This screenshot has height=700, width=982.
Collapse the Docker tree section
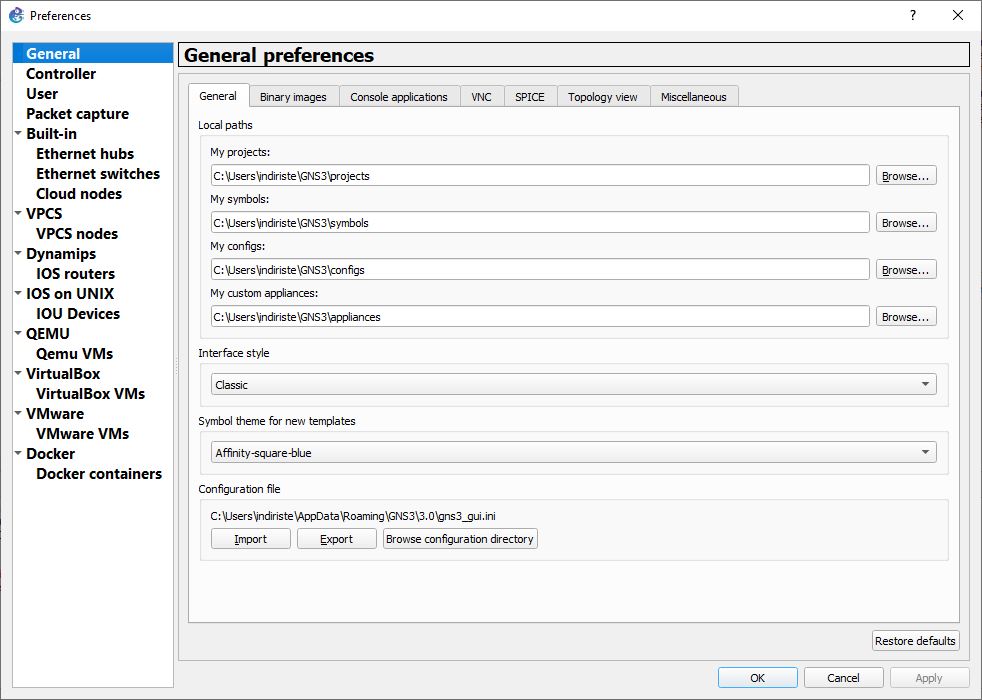18,454
